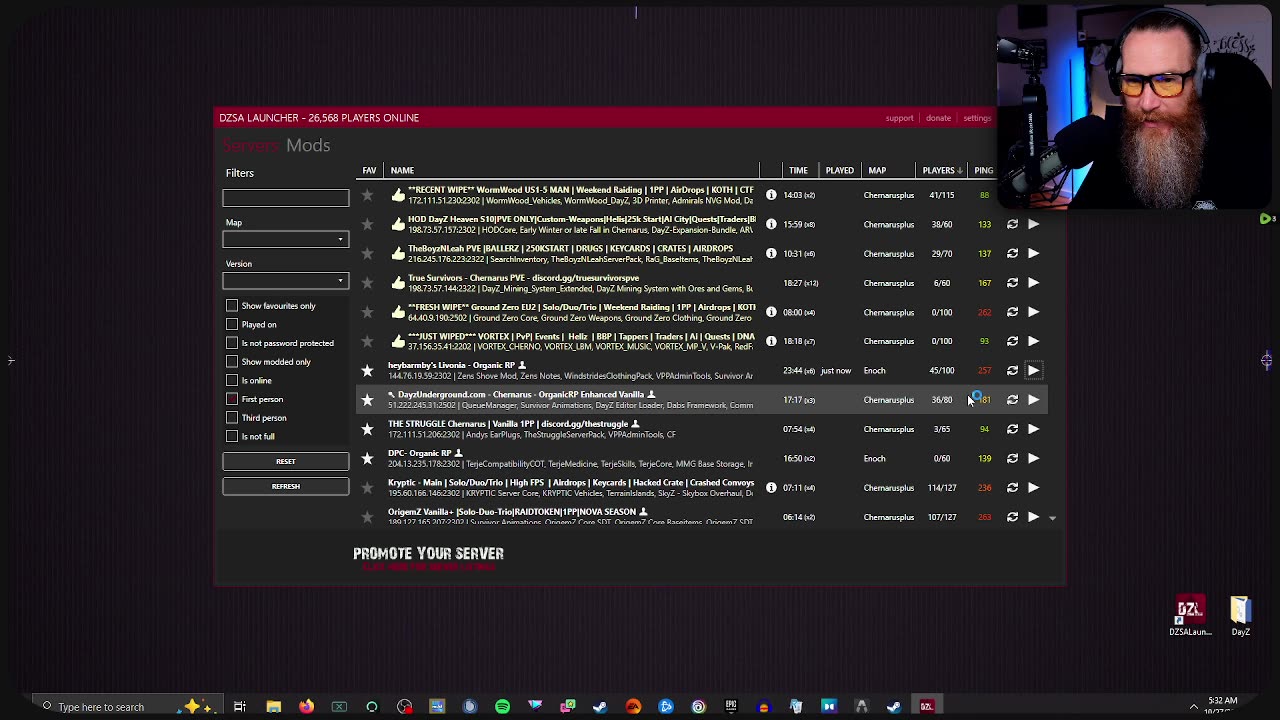1280x720 pixels.
Task: Open the donate link
Action: coord(938,118)
